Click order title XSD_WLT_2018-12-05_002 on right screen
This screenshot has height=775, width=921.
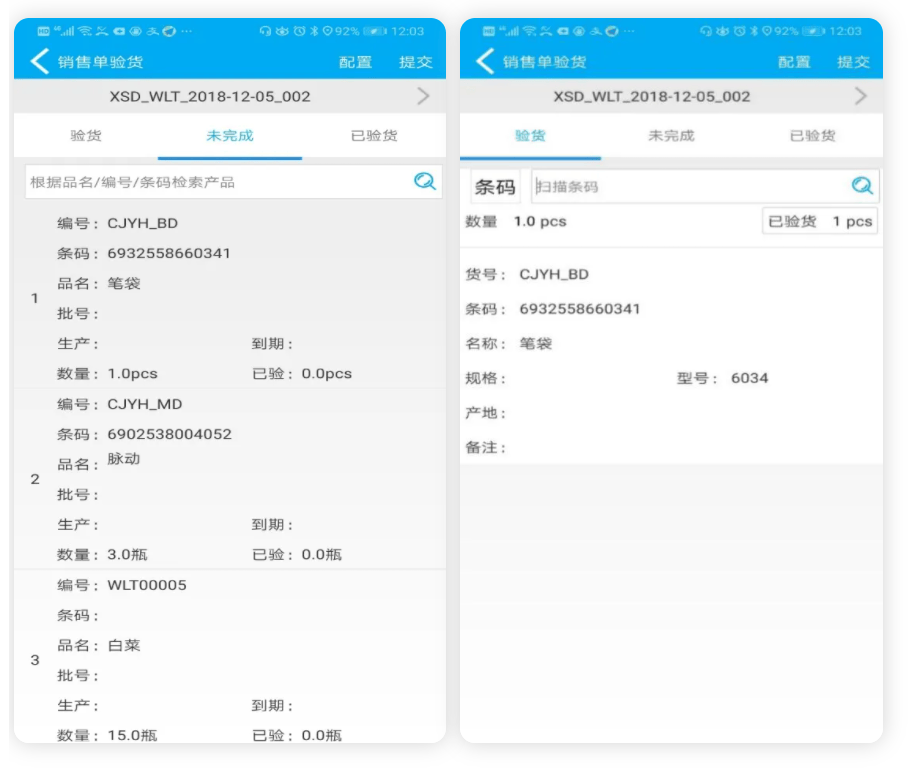(x=651, y=96)
